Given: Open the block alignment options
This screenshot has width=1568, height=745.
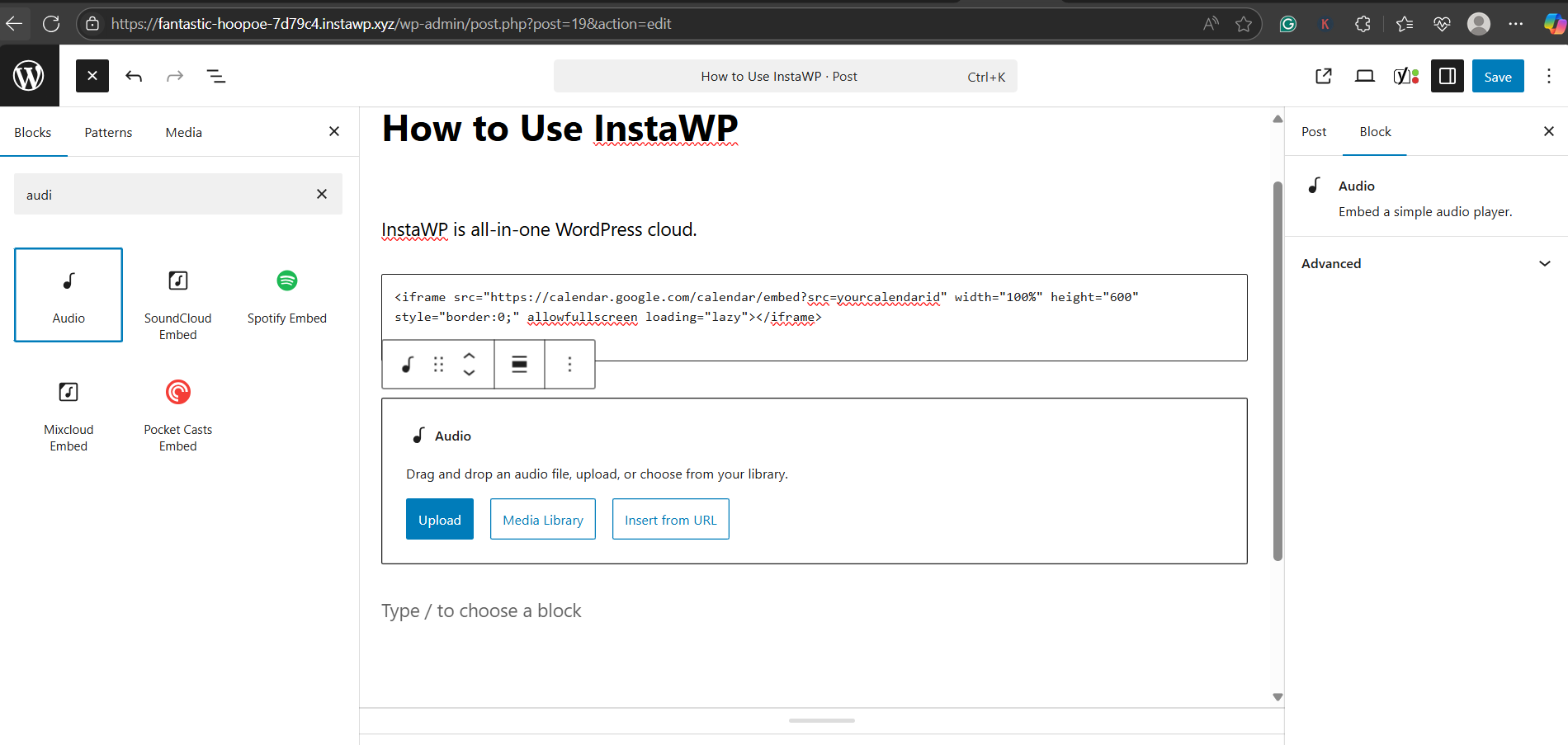Looking at the screenshot, I should tap(519, 364).
